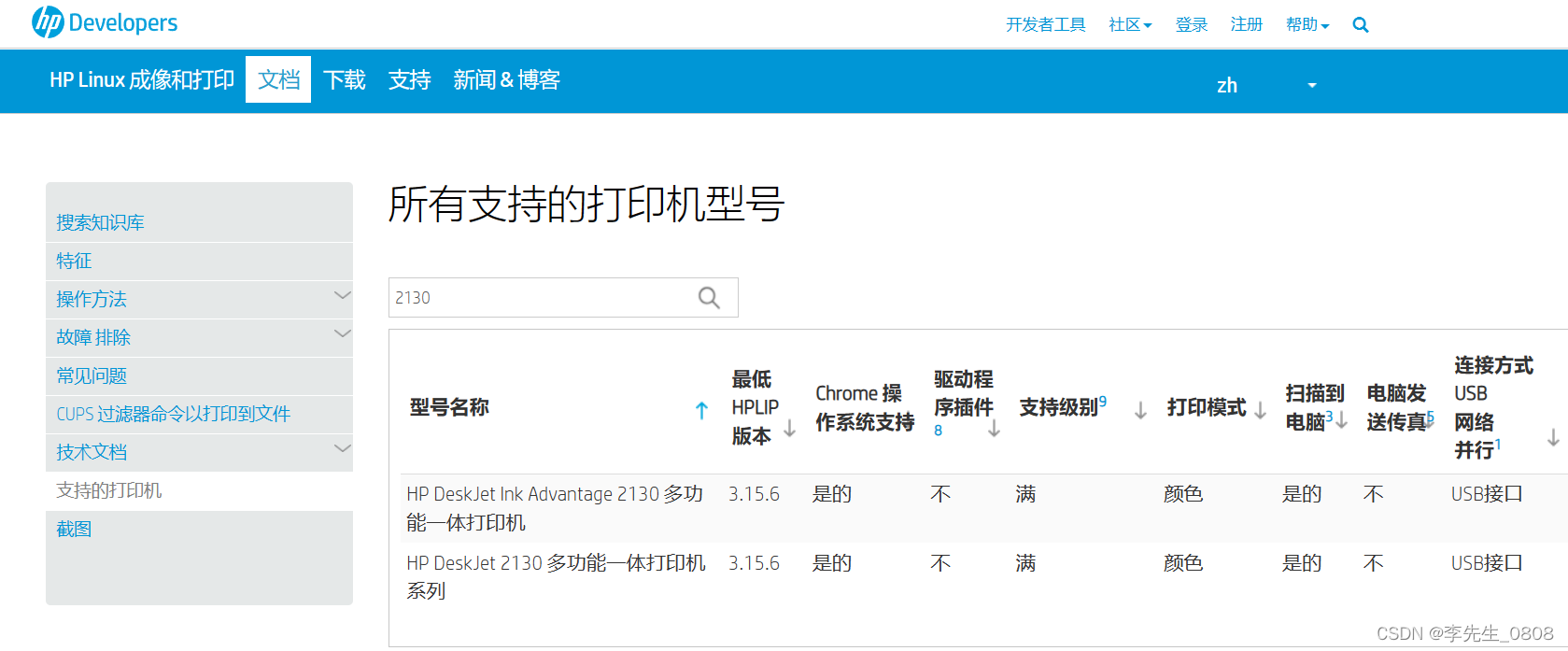
Task: Open the 社区 dropdown menu
Action: pyautogui.click(x=1130, y=25)
